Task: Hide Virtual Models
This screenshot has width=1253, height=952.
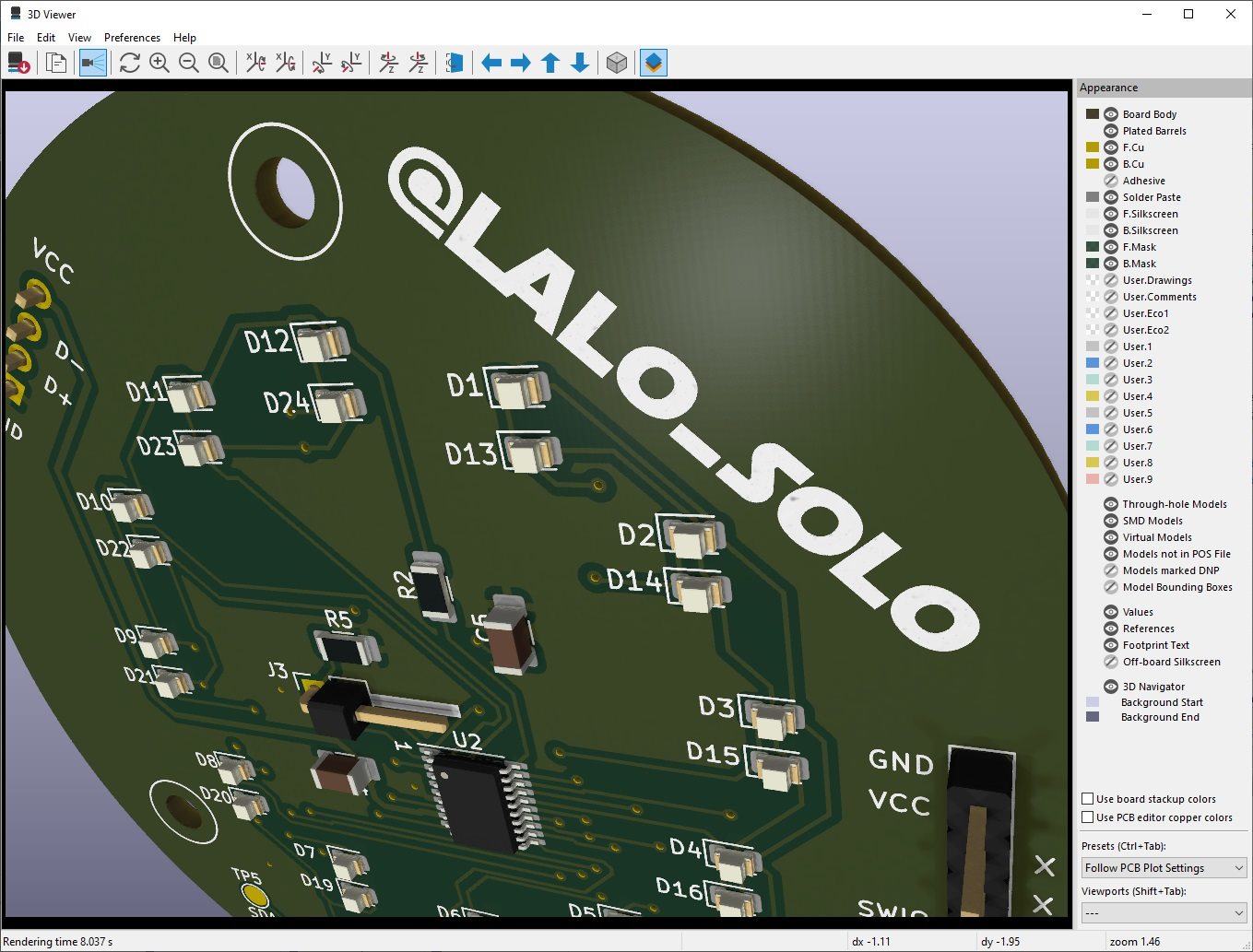Action: [x=1111, y=537]
